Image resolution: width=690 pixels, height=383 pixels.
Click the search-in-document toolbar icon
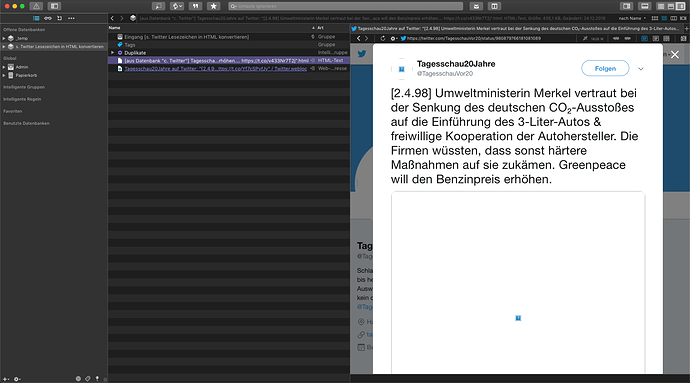(158, 6)
